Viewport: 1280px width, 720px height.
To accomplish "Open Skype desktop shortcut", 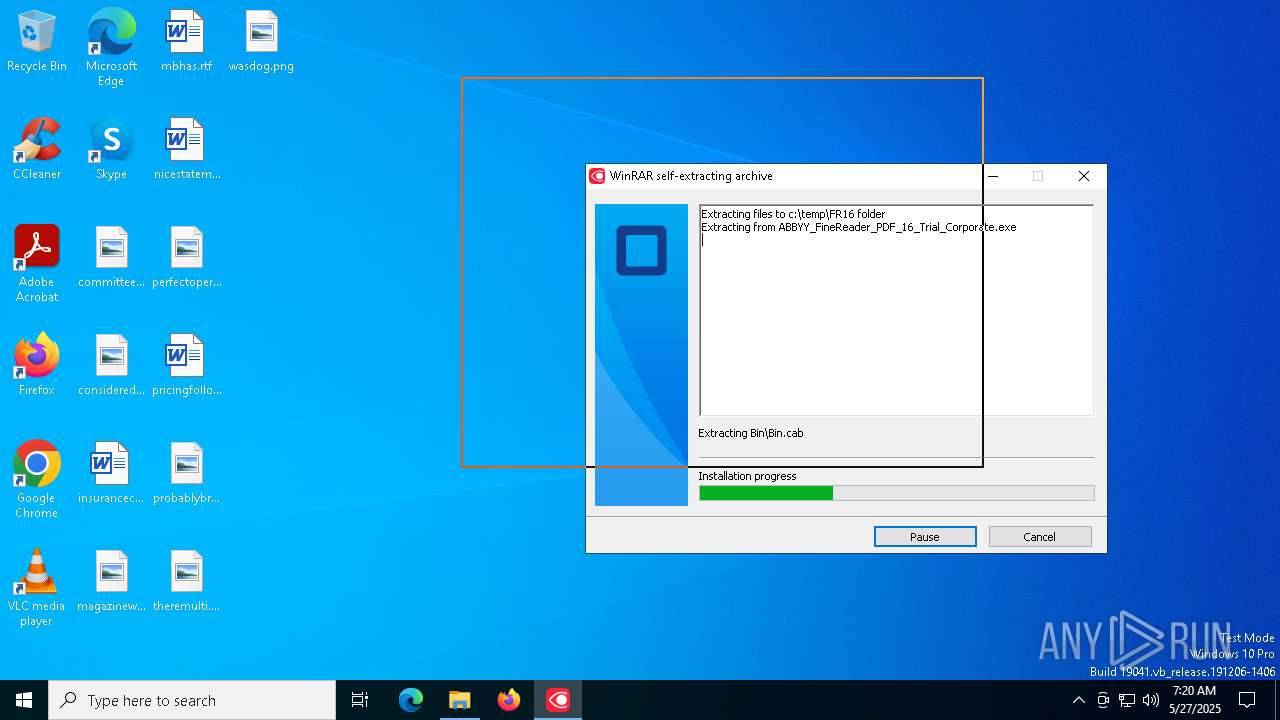I will 111,150.
